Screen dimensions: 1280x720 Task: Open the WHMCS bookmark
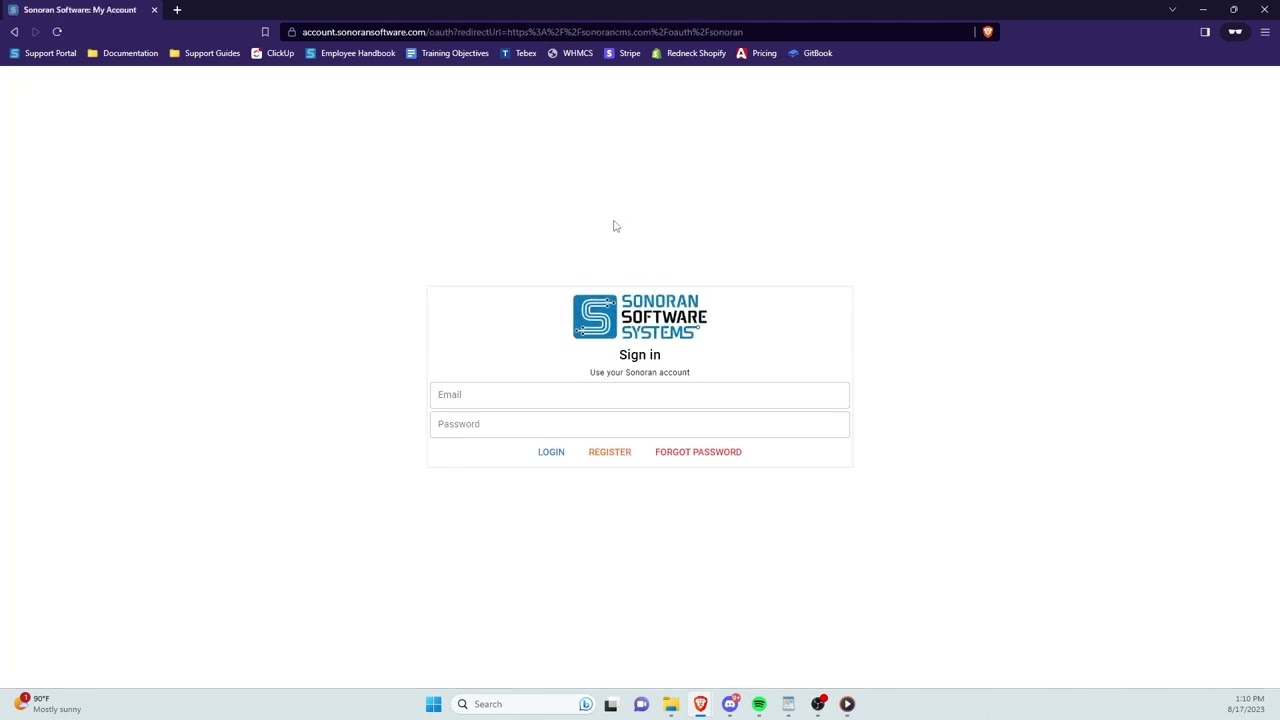(x=570, y=53)
